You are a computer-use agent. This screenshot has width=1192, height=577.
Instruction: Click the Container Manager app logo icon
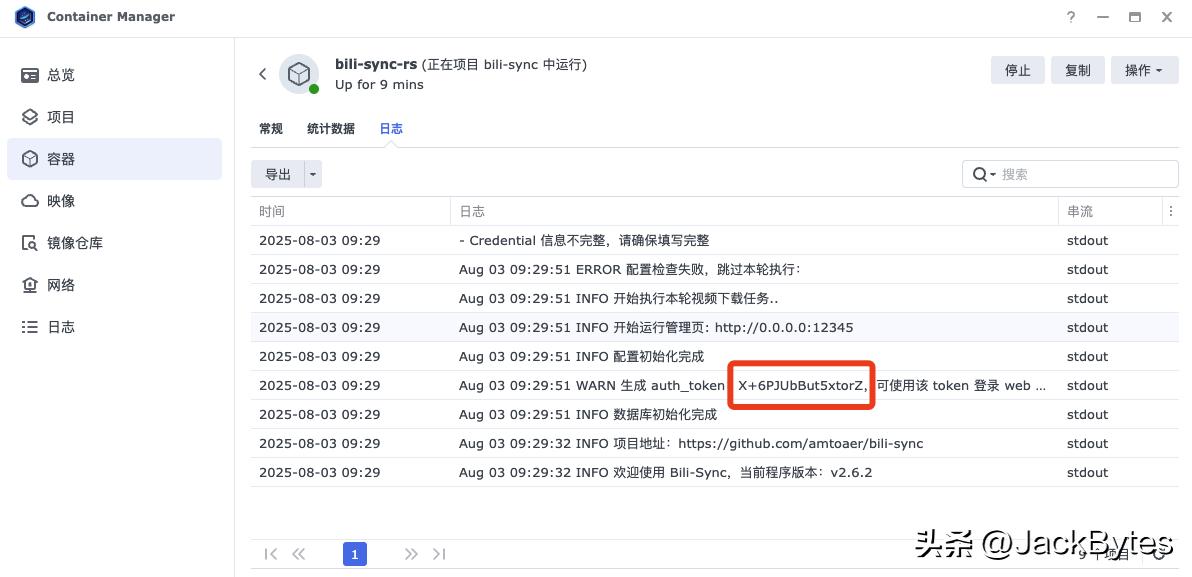[x=25, y=17]
